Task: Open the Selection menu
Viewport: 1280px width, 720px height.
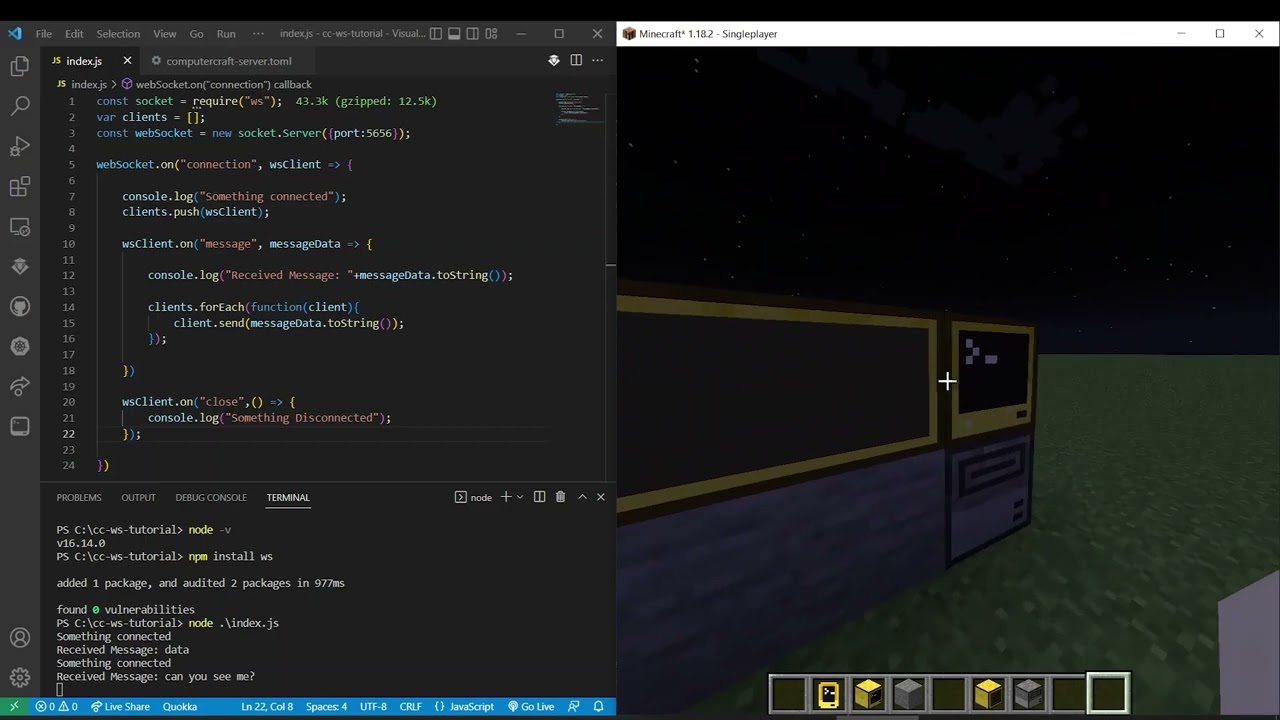Action: 118,33
